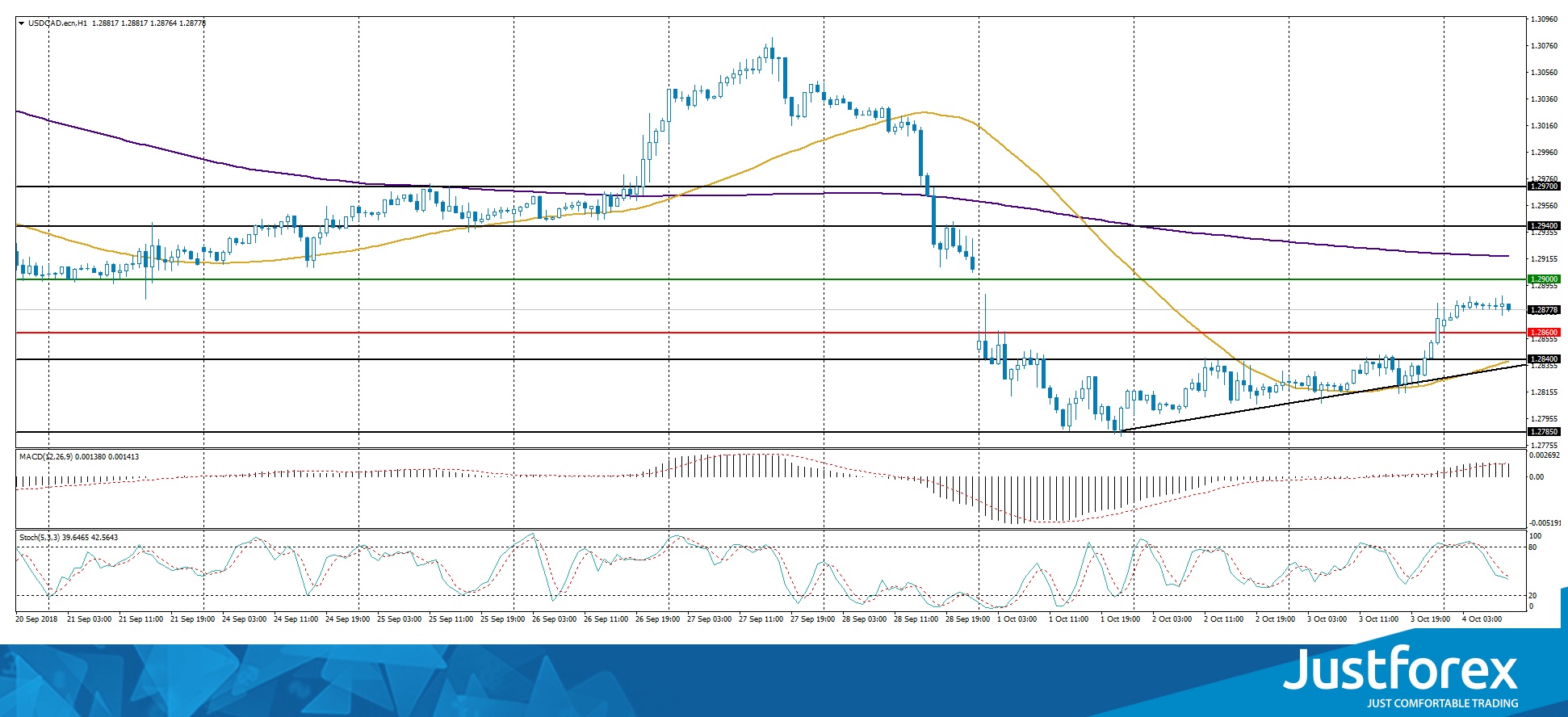This screenshot has height=717, width=1568.
Task: Click the '2 Oct 03:00' time axis label
Action: (x=1172, y=619)
